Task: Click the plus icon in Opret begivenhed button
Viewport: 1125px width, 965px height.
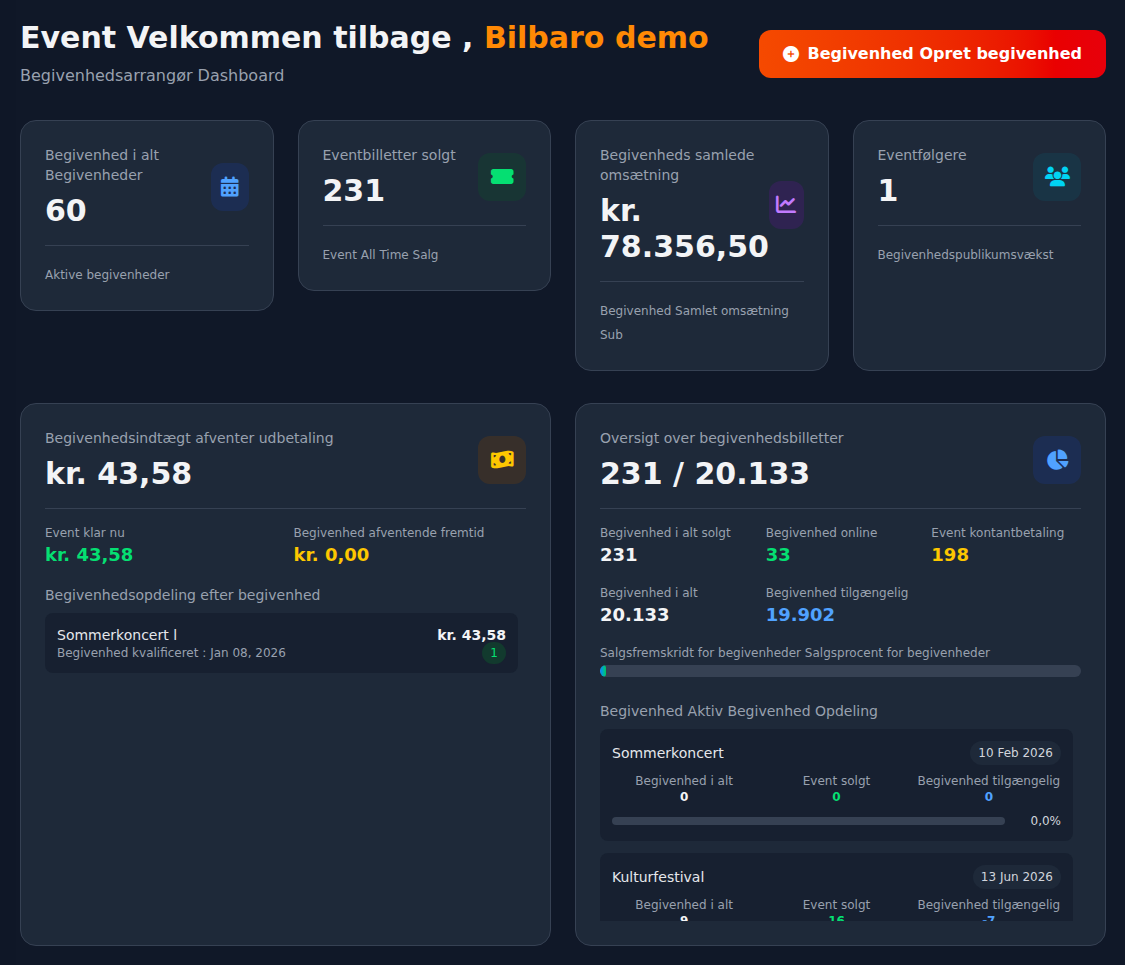Action: [791, 54]
